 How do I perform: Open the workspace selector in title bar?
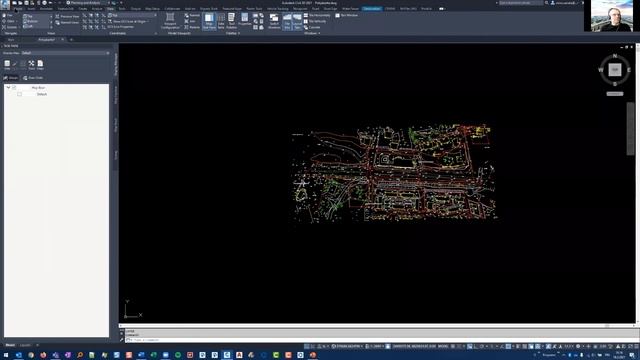[88, 3]
